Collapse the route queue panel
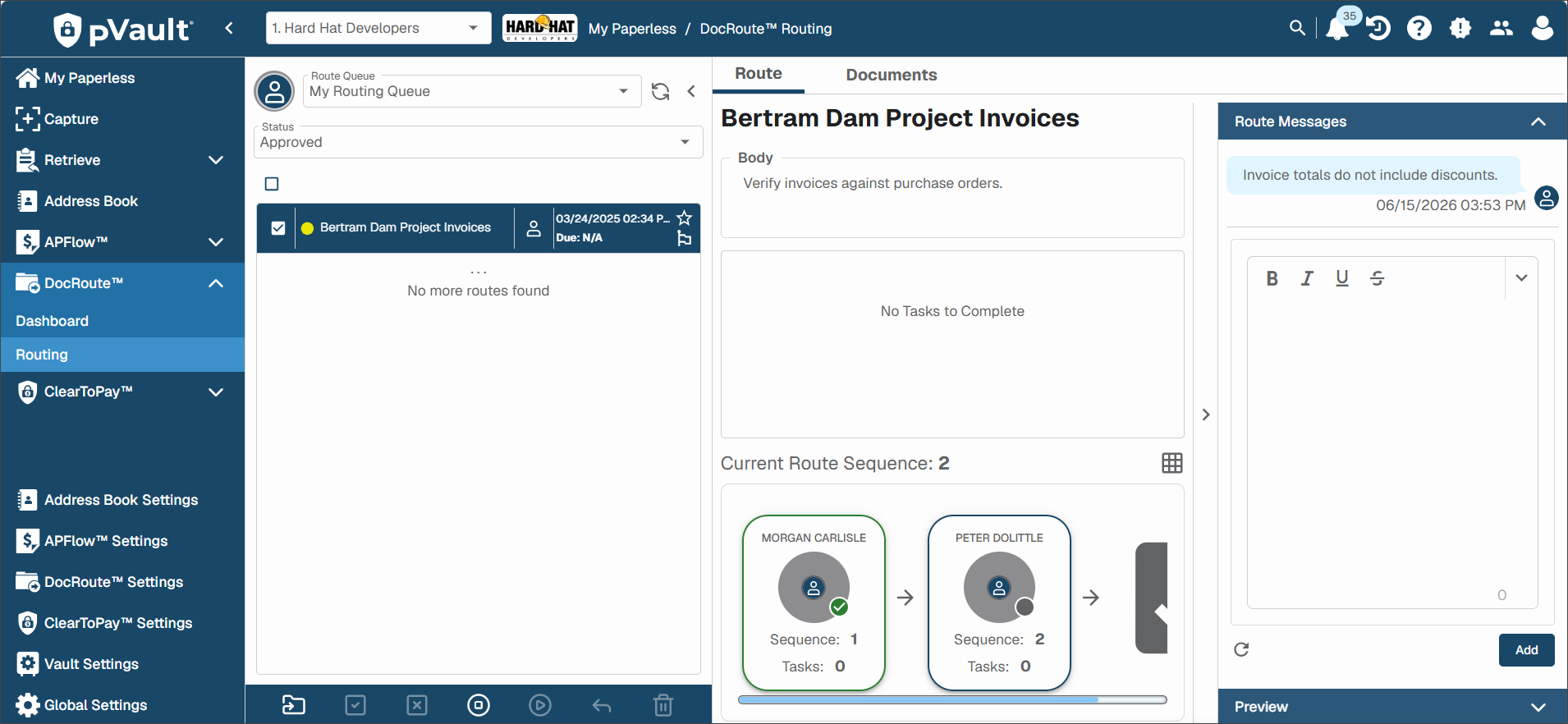 [691, 91]
